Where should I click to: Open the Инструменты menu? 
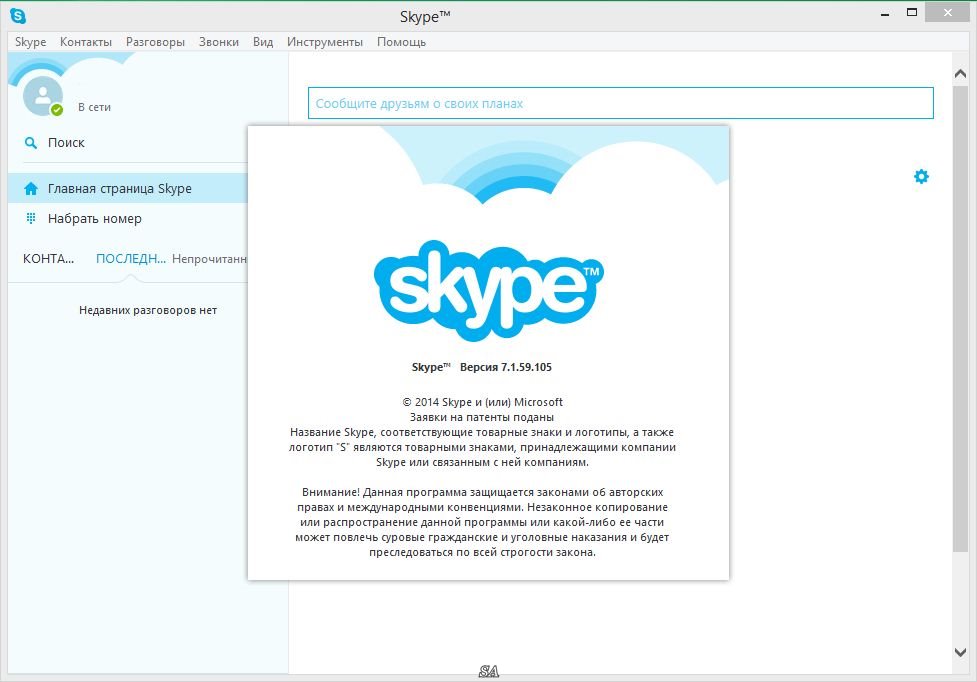point(325,42)
